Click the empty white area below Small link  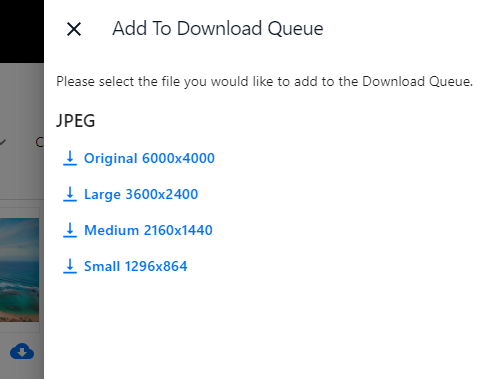(x=273, y=327)
